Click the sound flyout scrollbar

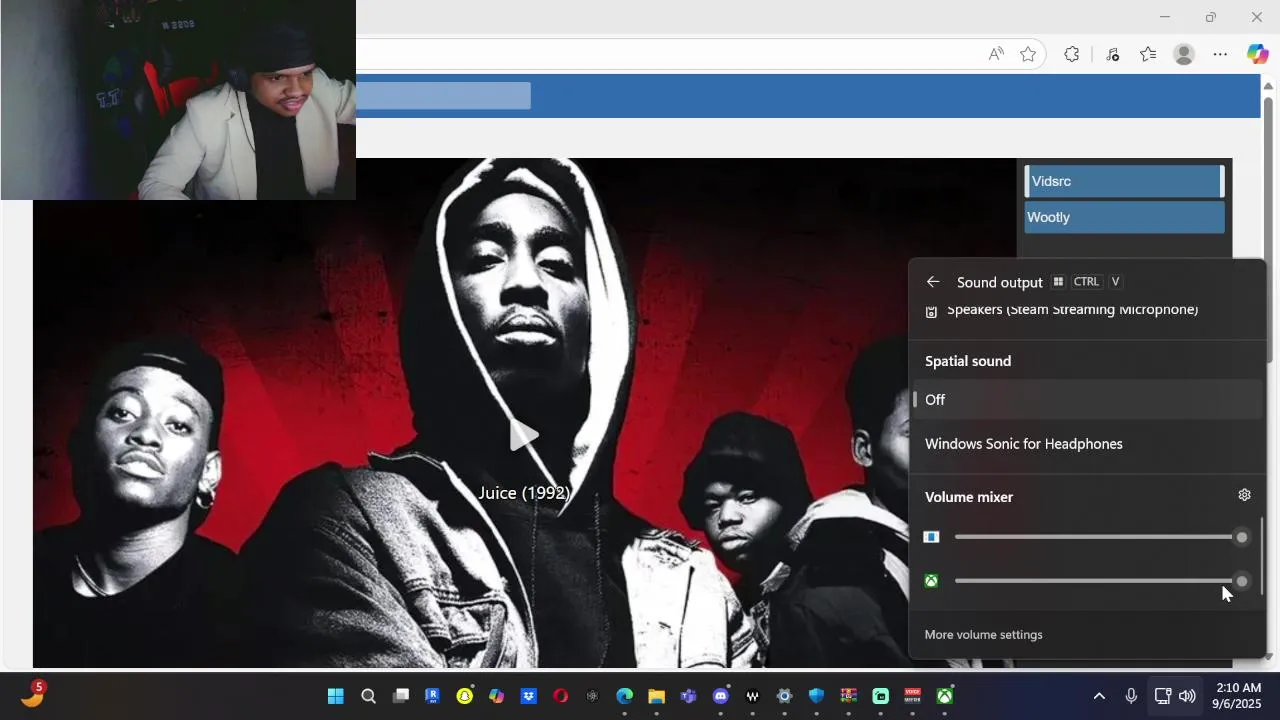pos(1262,555)
